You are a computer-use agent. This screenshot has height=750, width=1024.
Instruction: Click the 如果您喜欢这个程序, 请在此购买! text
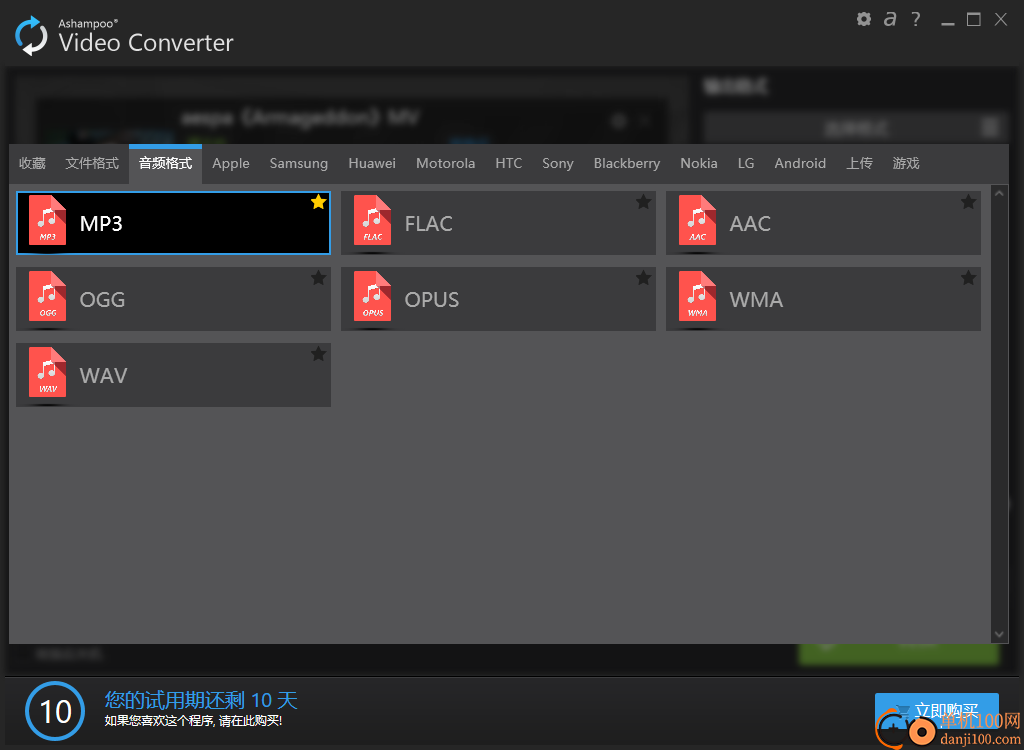[193, 721]
